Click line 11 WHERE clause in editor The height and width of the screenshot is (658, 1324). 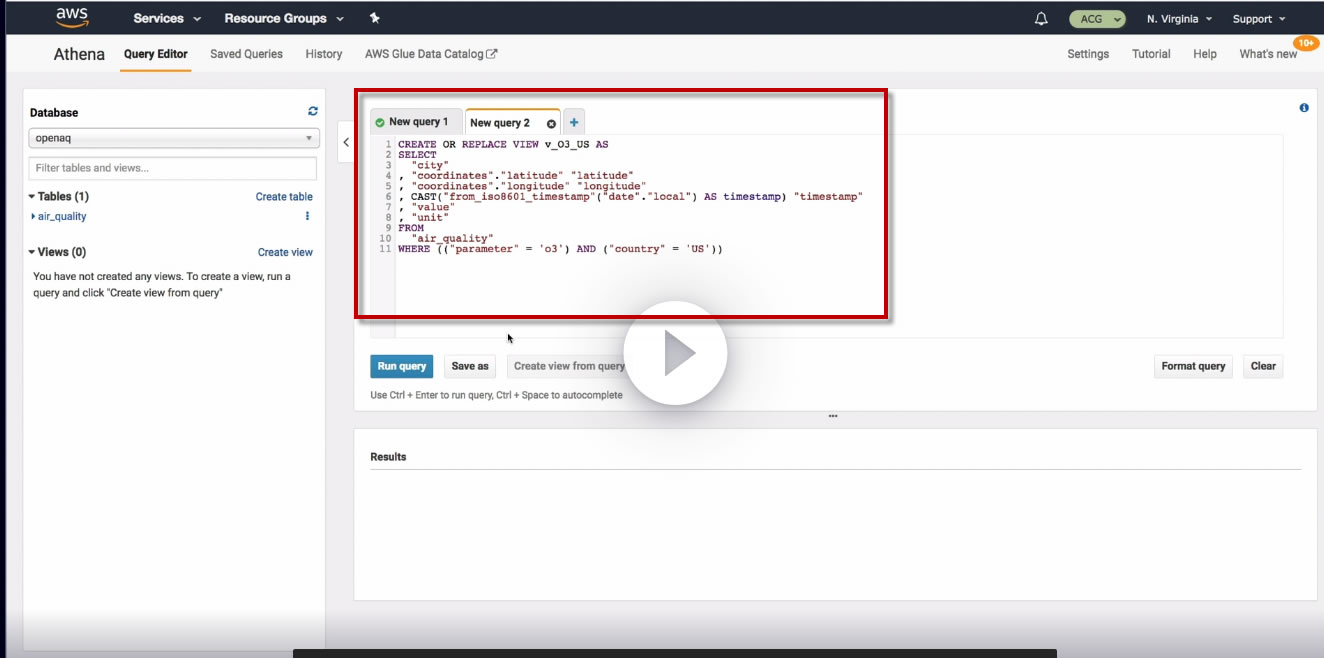coord(560,248)
